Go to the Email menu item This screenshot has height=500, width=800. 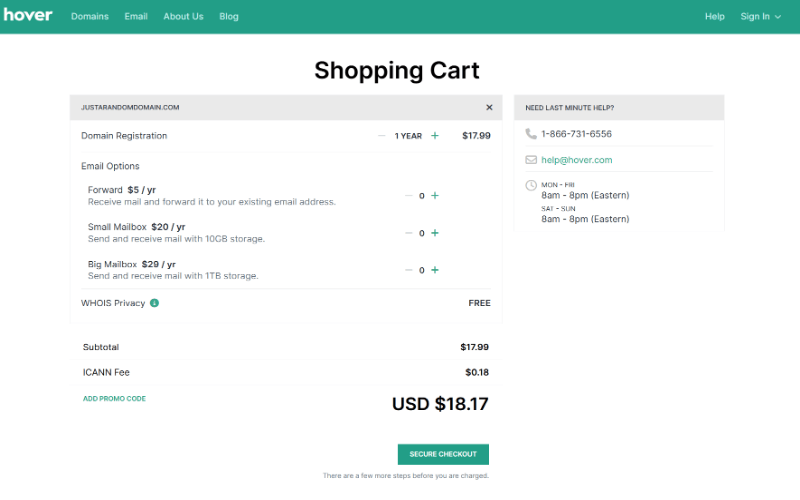coord(136,16)
